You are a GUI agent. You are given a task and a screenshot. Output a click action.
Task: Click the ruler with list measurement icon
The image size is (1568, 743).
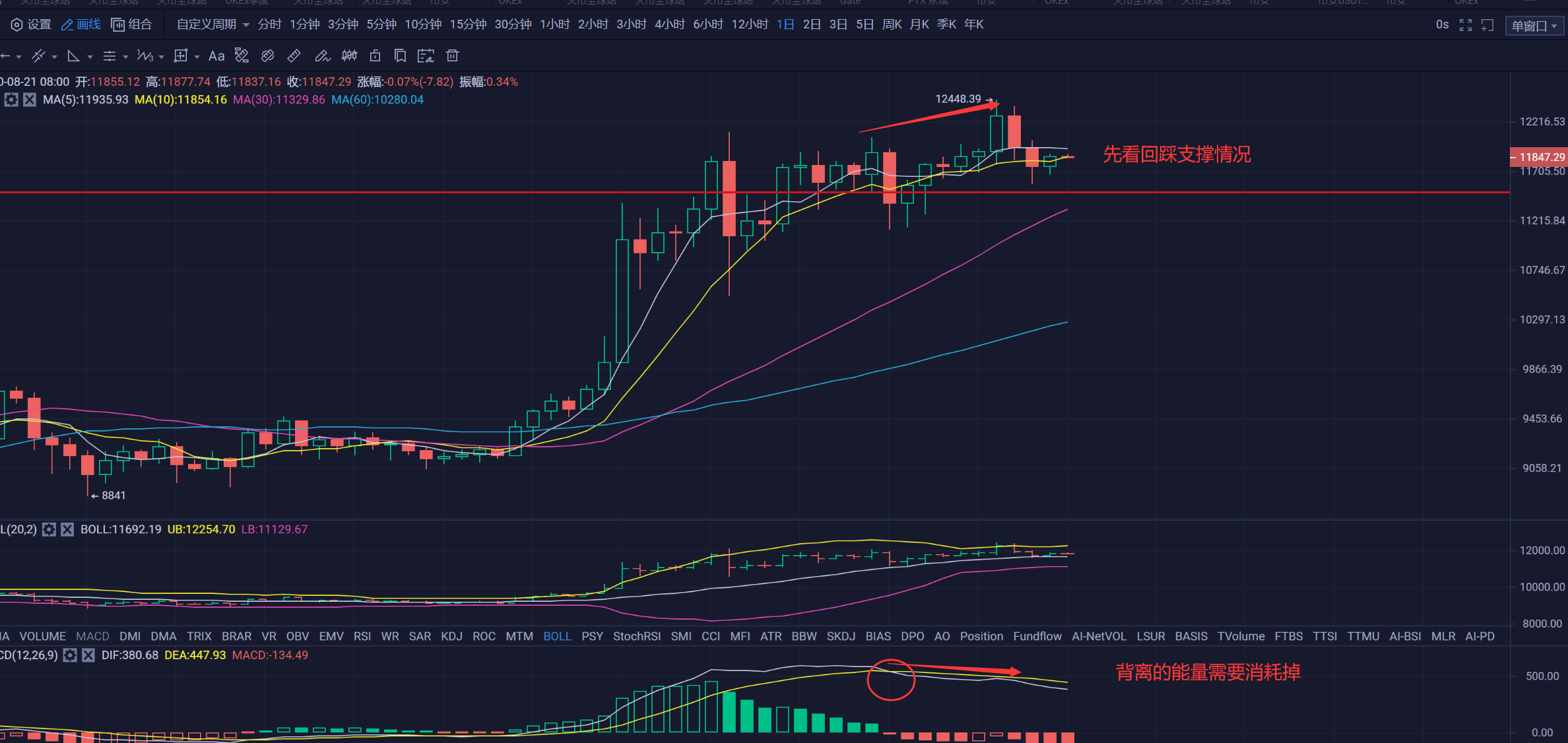coord(242,56)
